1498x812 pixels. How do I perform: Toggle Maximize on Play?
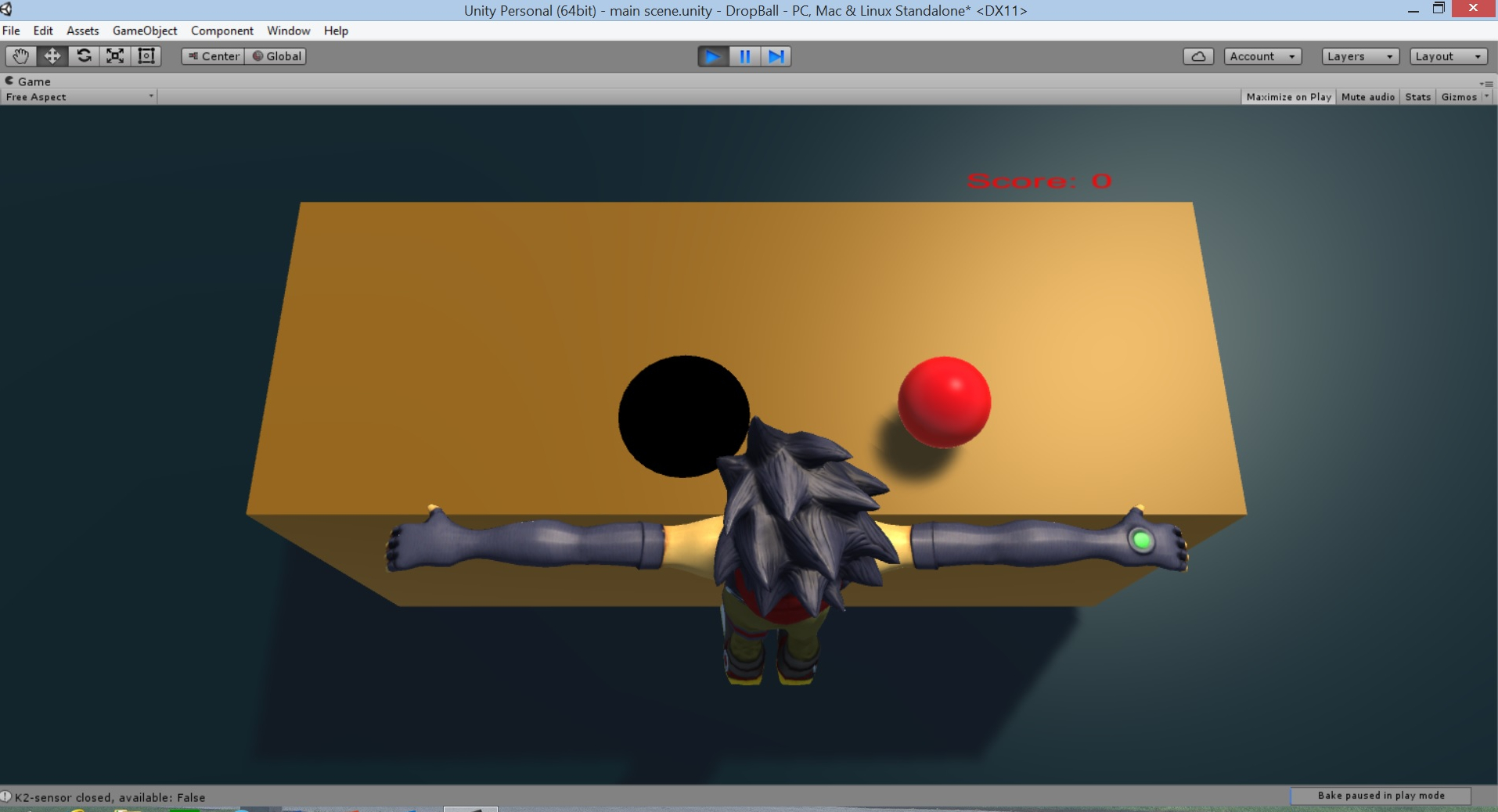coord(1288,97)
